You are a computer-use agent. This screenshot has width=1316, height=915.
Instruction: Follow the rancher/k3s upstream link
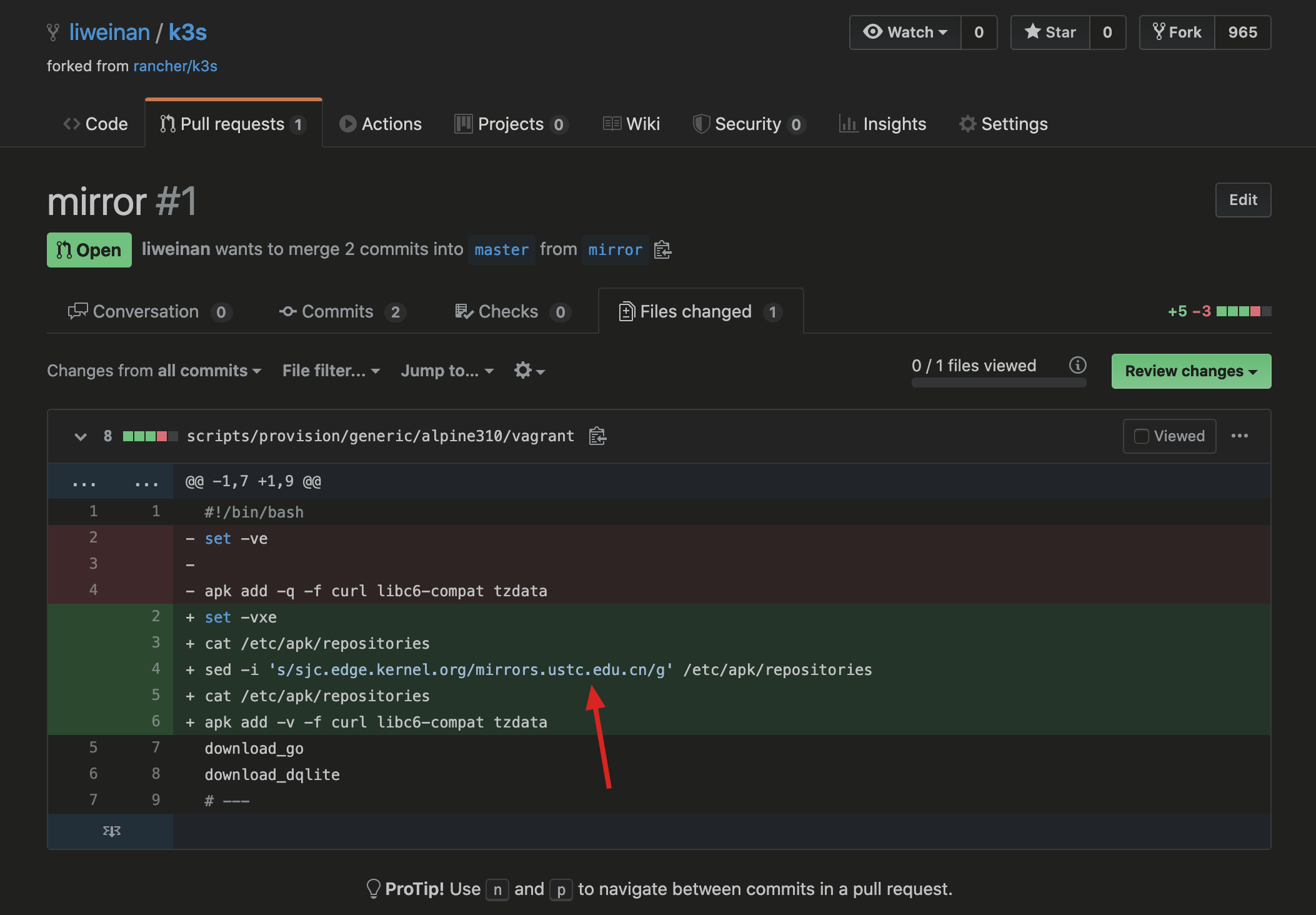tap(175, 66)
